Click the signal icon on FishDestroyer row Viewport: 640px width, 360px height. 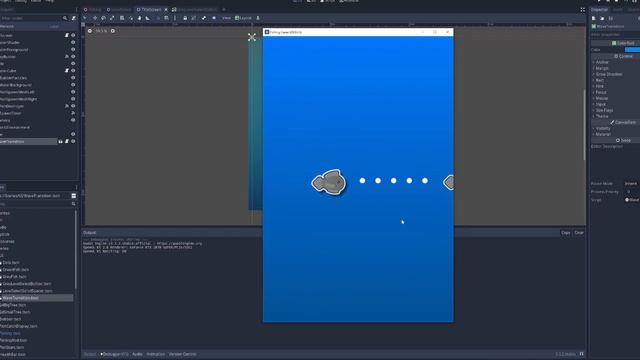67,106
